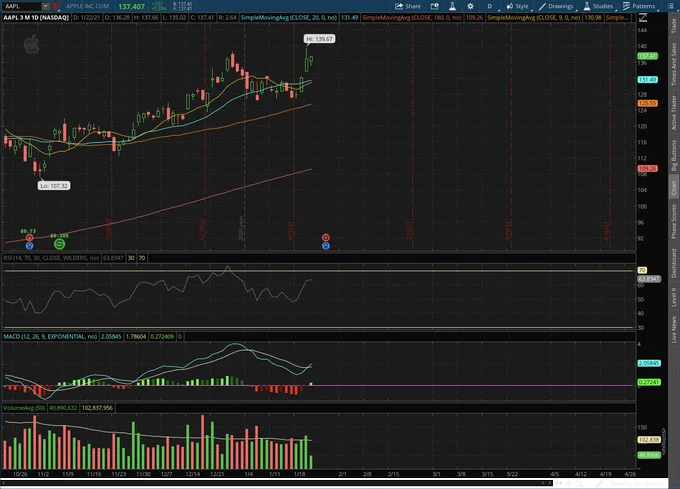Click the magnifier zoom icon at bottom
The height and width of the screenshot is (489, 680).
point(579,483)
